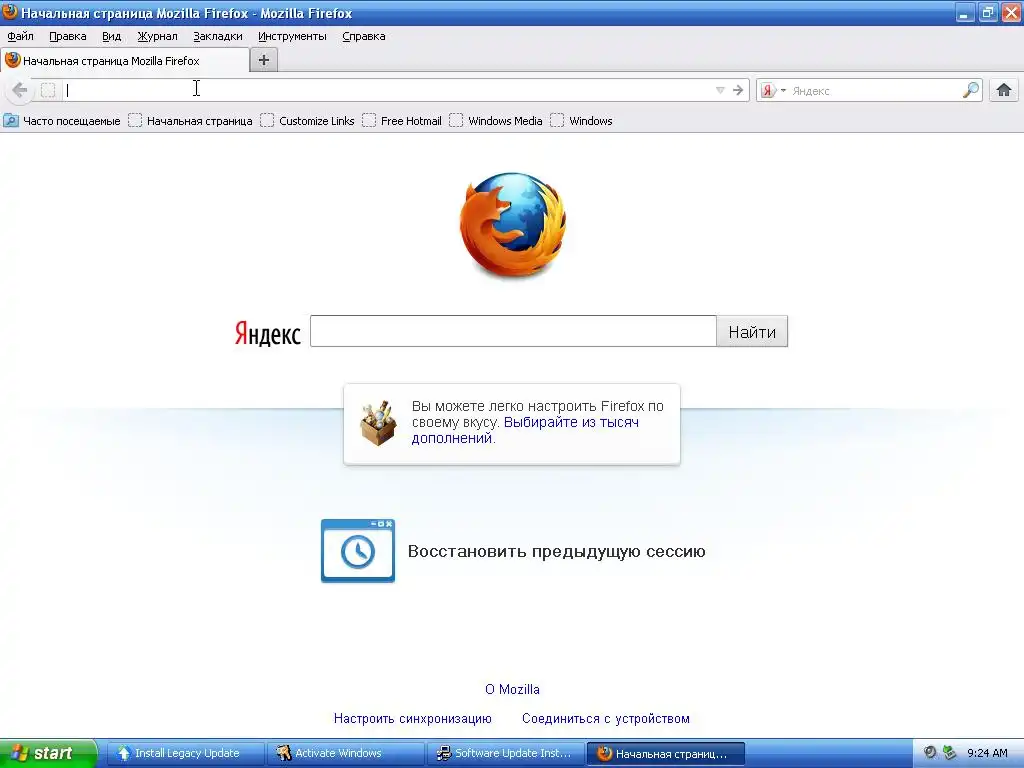Switch to Software Update Installation taskbar item

505,753
